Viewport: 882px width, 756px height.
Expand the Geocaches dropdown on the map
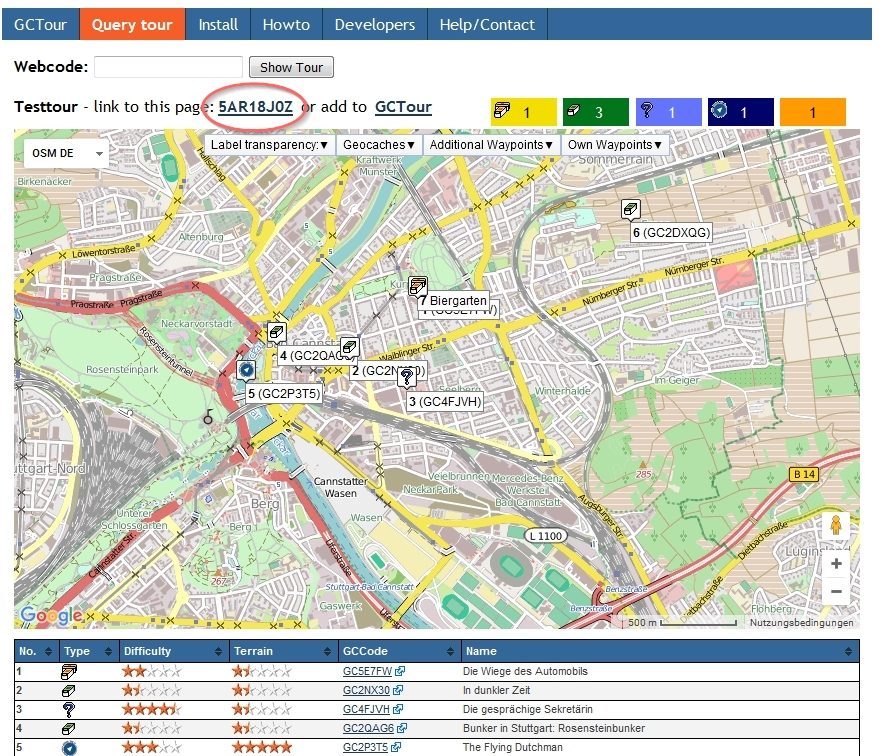[379, 145]
